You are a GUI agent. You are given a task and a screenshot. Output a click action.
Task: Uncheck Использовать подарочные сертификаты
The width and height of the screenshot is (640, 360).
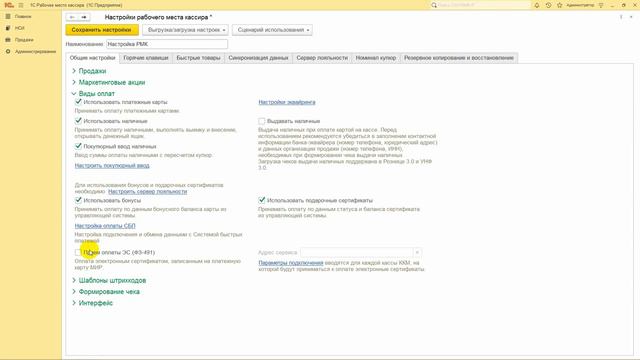(262, 200)
